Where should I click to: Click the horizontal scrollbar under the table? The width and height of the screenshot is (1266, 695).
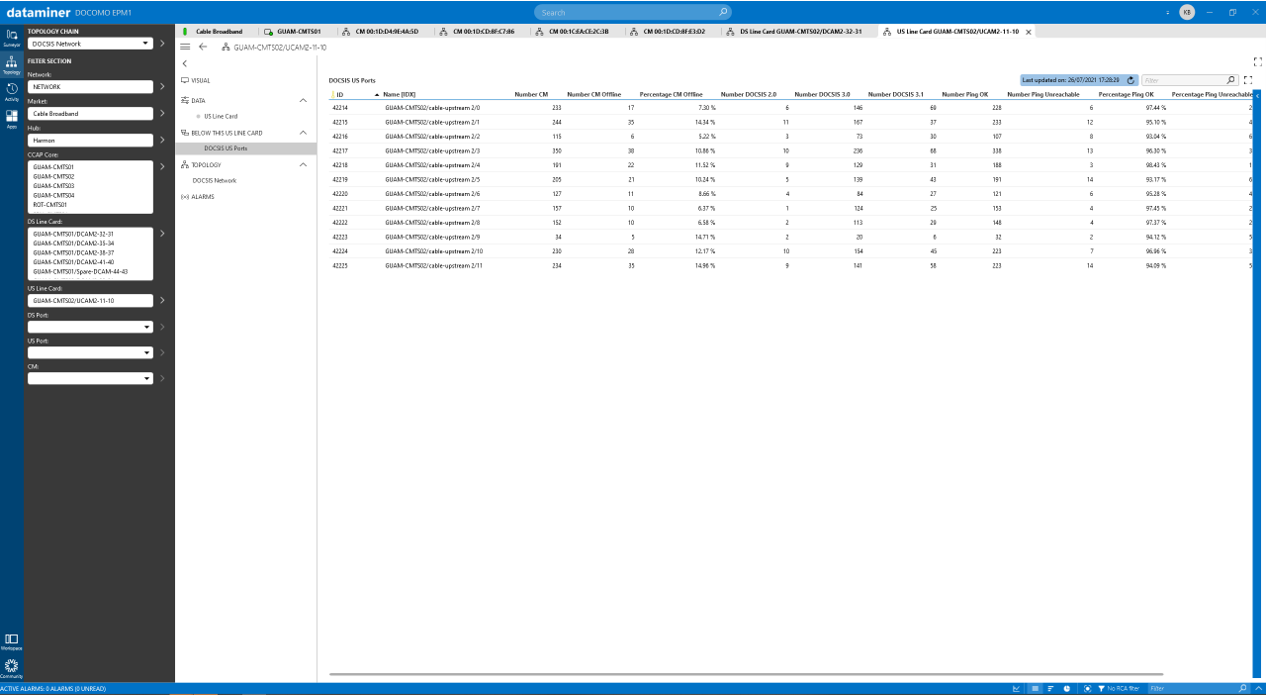(x=745, y=674)
